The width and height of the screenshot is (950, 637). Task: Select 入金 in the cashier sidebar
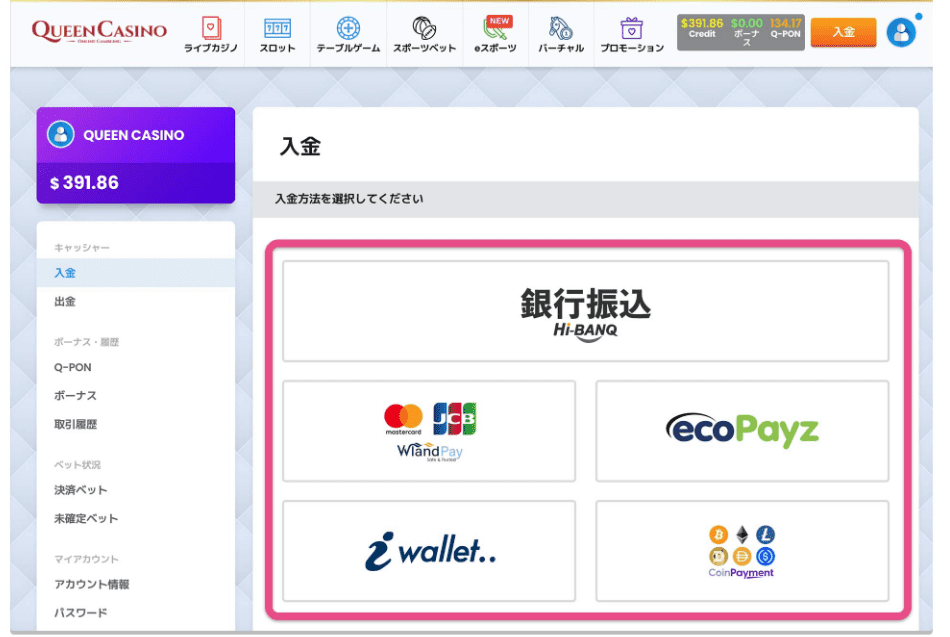click(136, 273)
